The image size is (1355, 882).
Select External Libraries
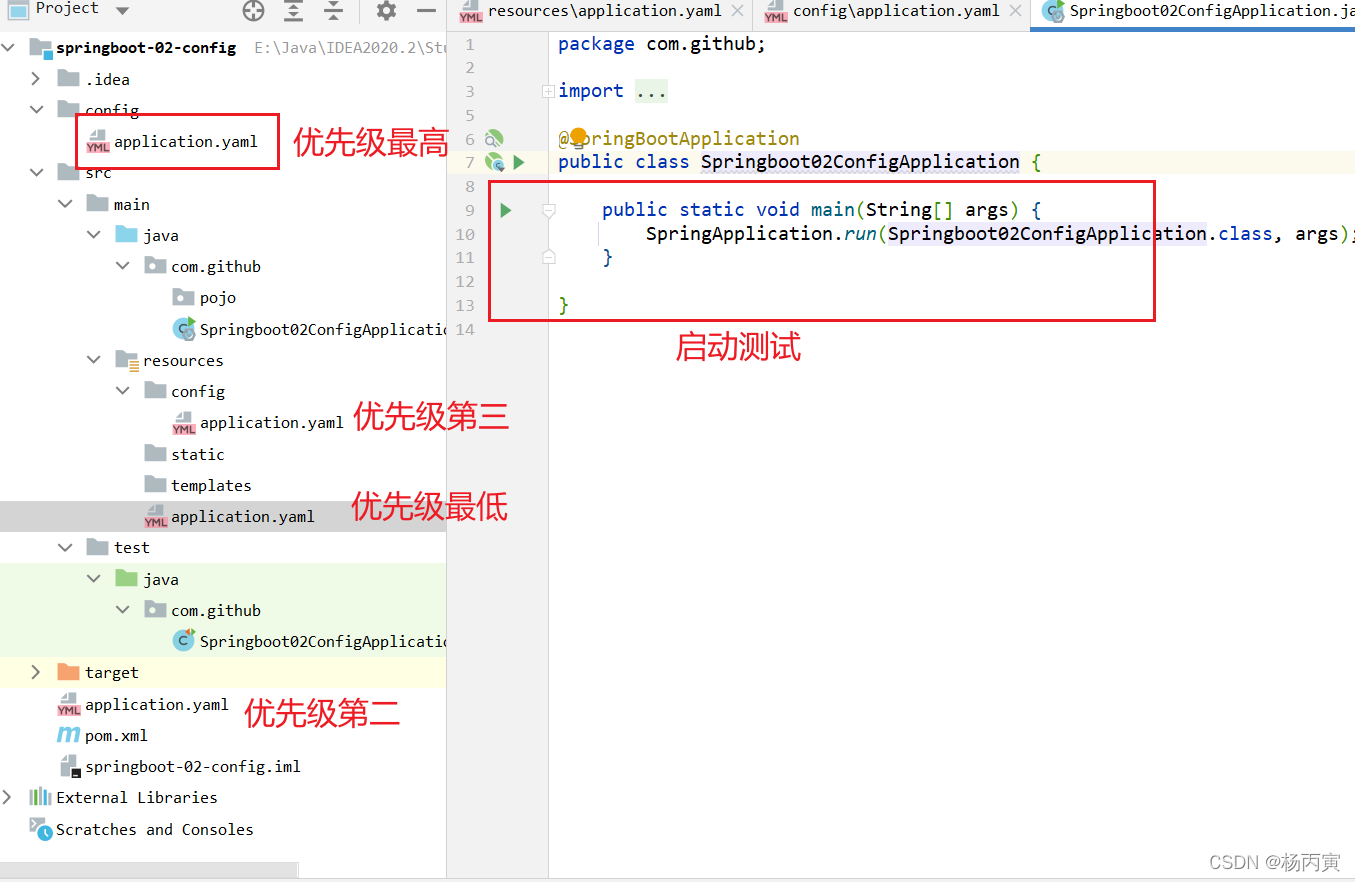coord(137,797)
